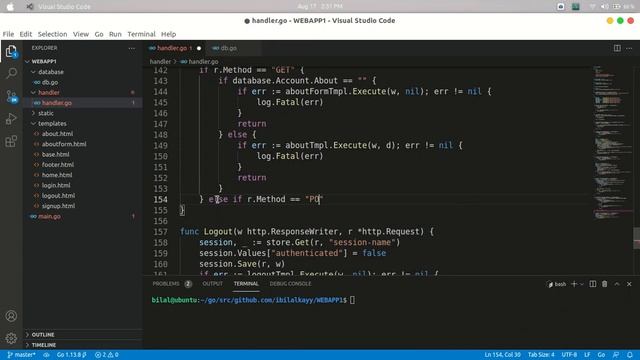Open the Edit menu
The image size is (640, 360).
26,34
